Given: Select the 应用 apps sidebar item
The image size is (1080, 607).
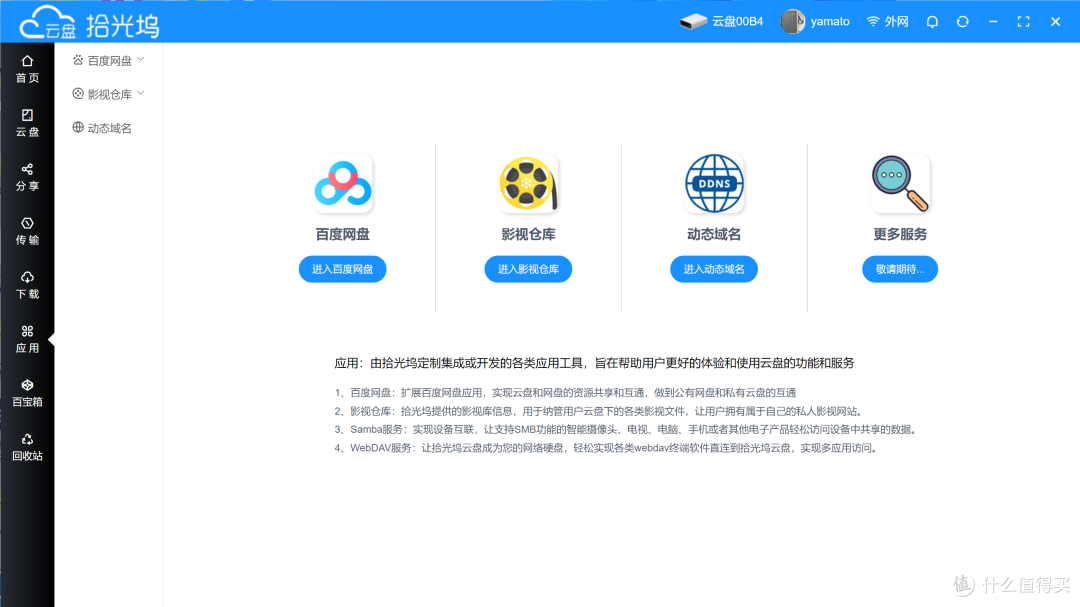Looking at the screenshot, I should (27, 339).
